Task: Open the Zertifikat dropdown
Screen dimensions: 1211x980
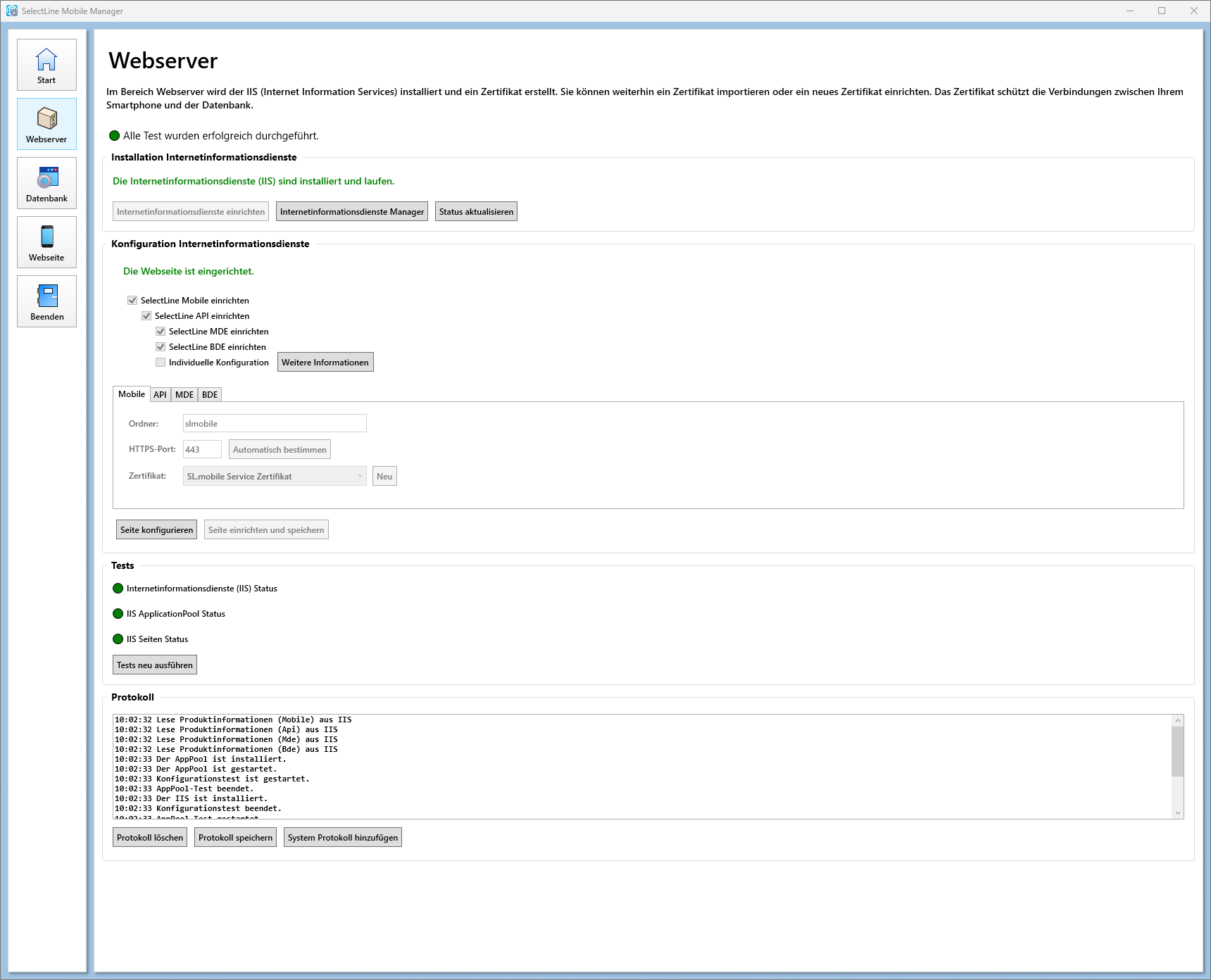Action: 275,477
